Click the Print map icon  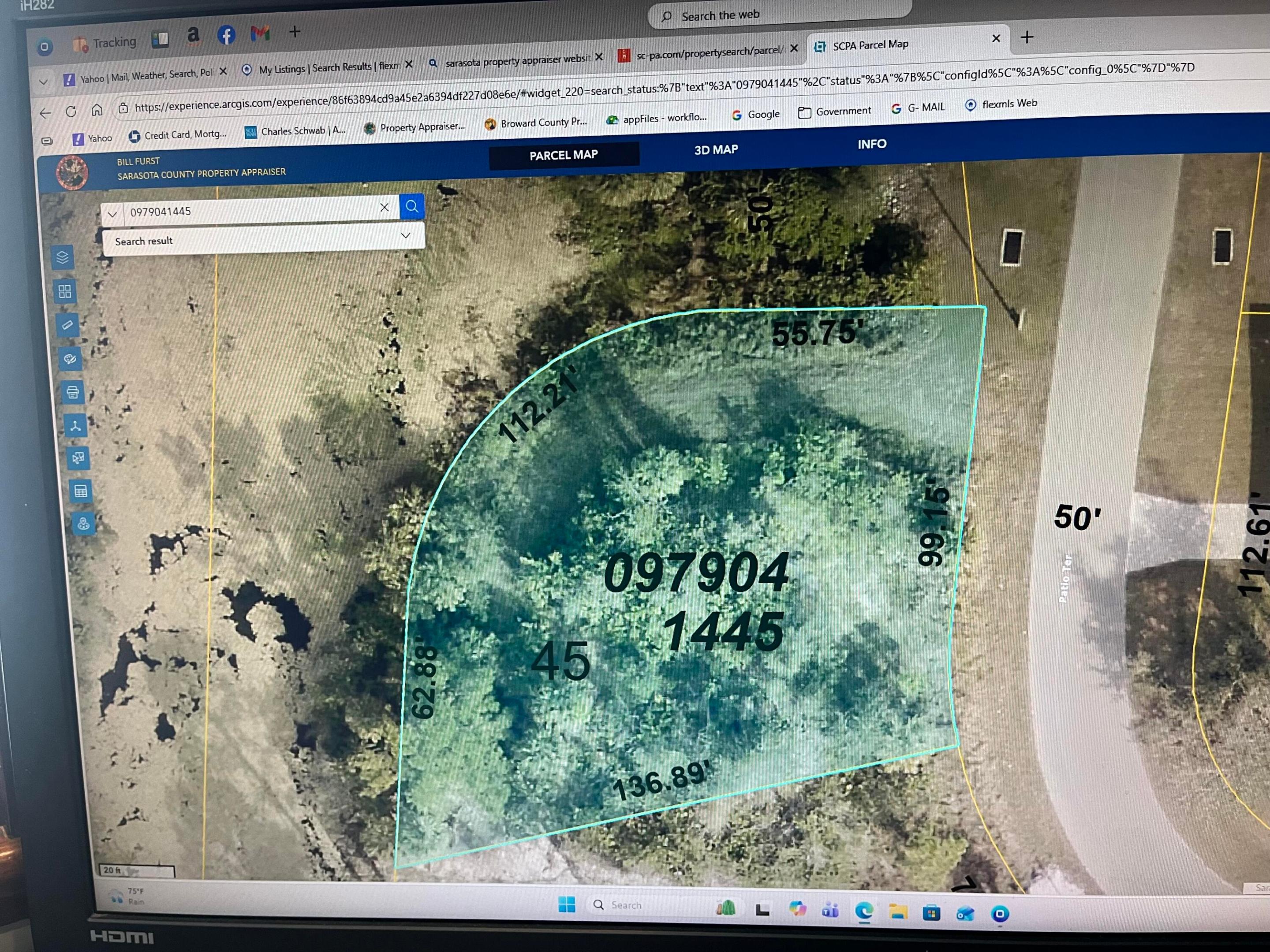point(73,393)
